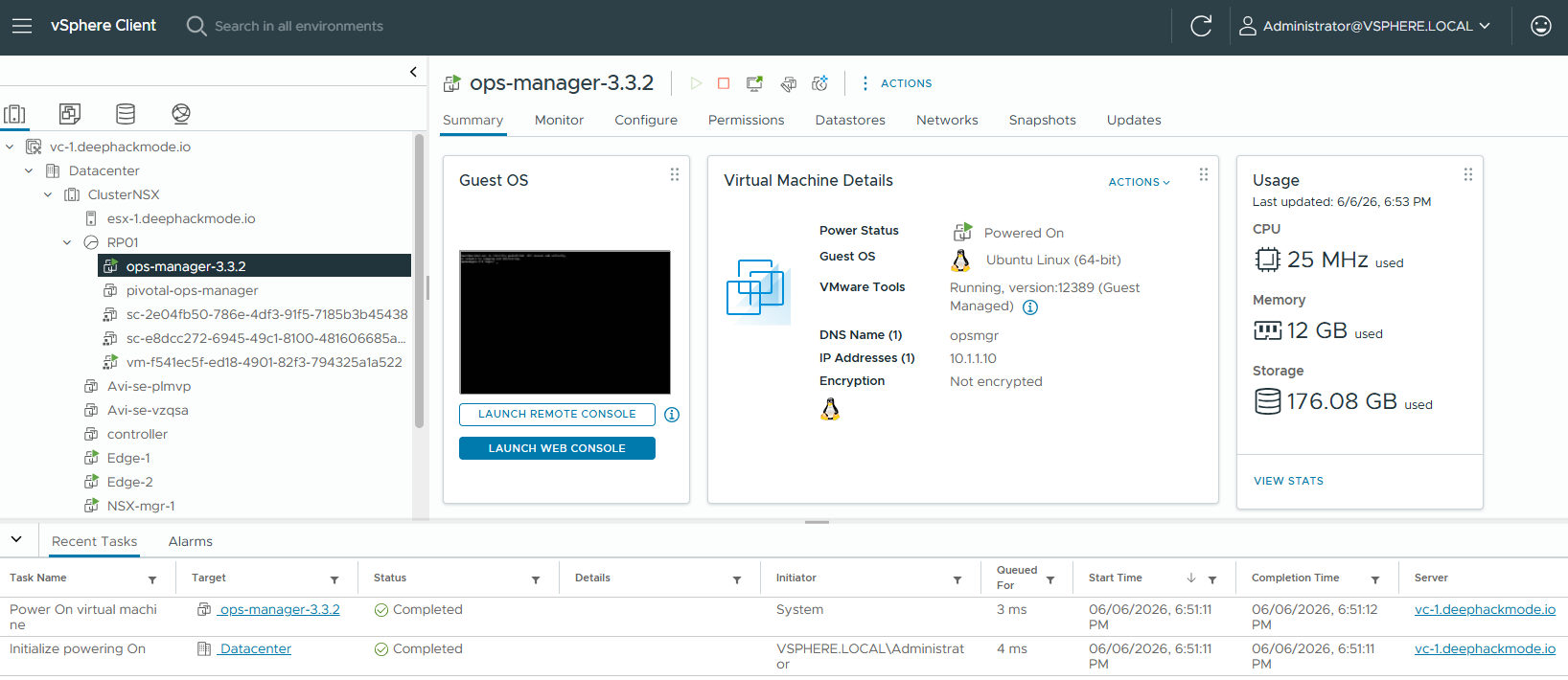Filter the Completion Time column
This screenshot has width=1568, height=680.
pyautogui.click(x=1375, y=579)
